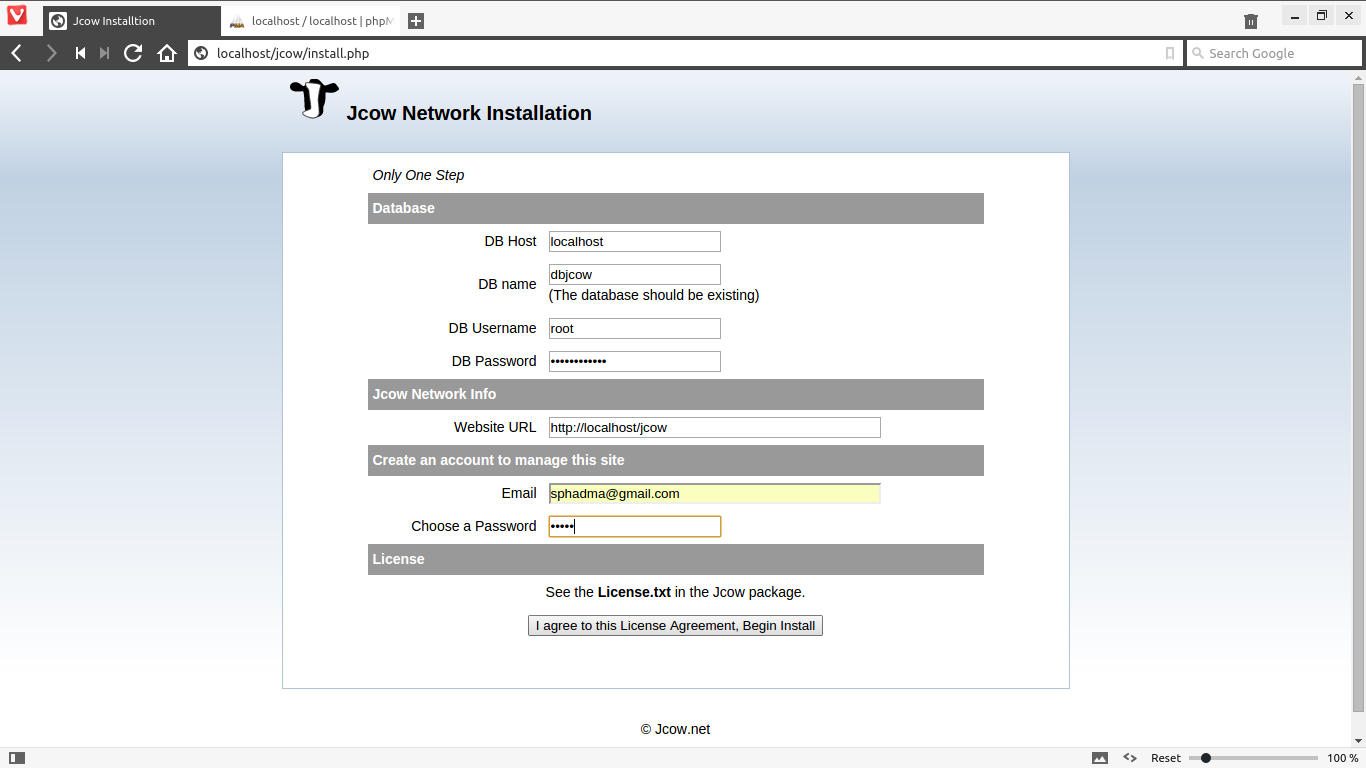Minimize the browser window

coord(1296,15)
